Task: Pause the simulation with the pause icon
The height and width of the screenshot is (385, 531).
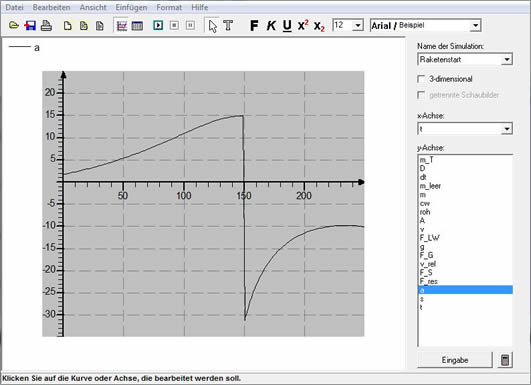Action: [x=190, y=25]
